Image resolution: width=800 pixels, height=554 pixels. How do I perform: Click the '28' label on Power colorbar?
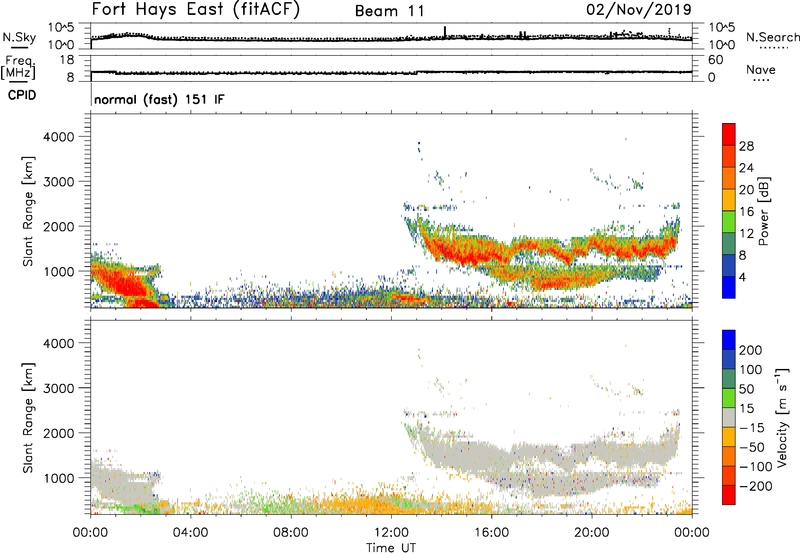pyautogui.click(x=746, y=146)
